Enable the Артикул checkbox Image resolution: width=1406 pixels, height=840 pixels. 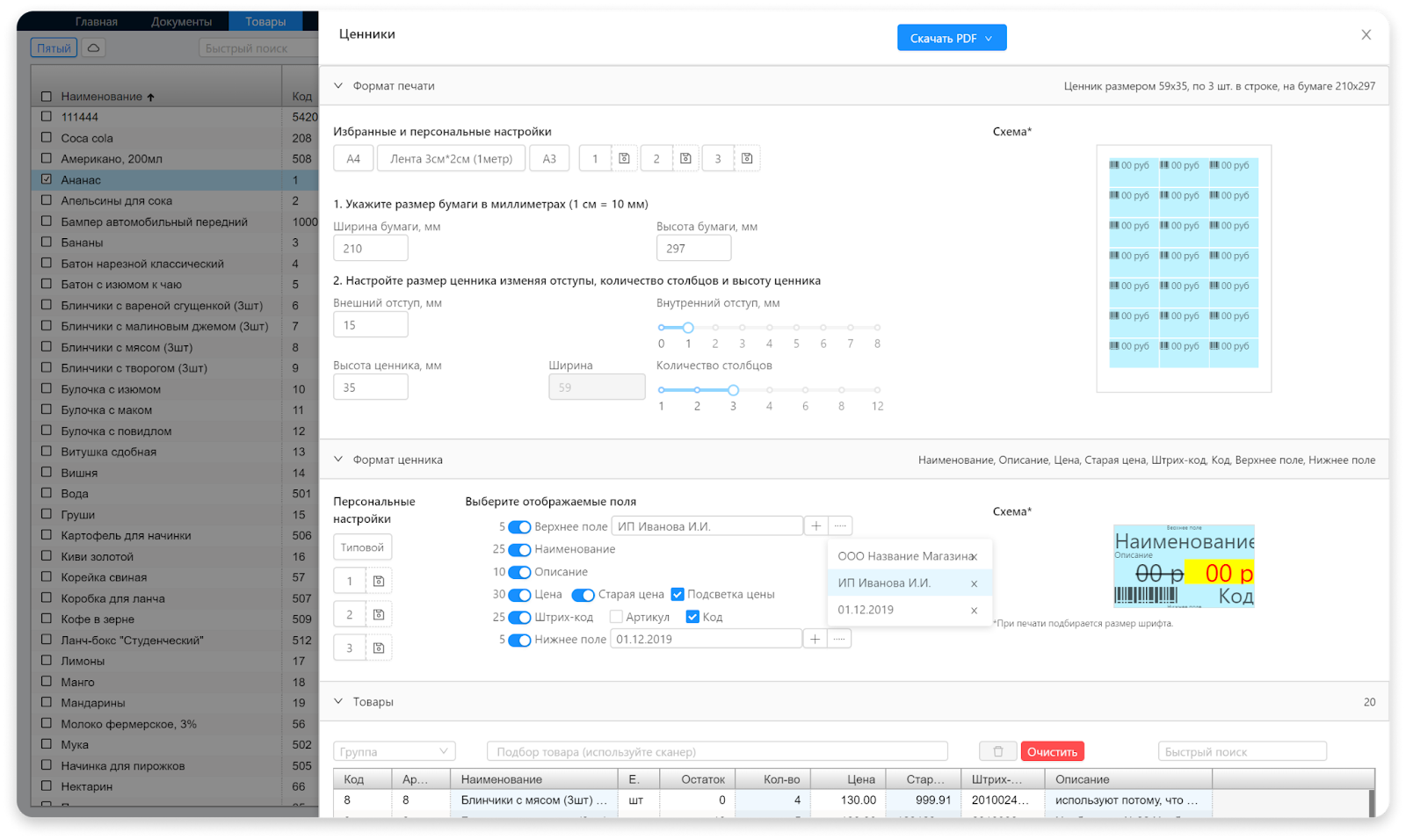coord(616,617)
